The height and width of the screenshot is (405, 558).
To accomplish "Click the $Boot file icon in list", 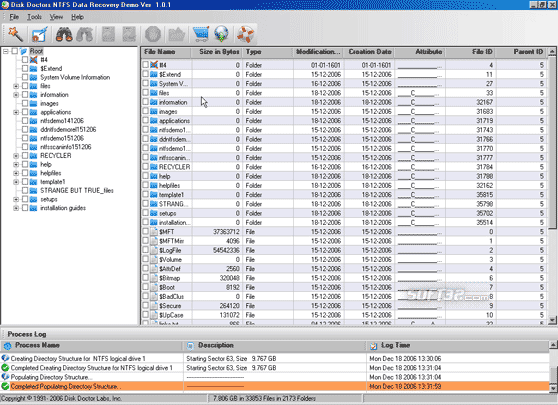I will 154,287.
